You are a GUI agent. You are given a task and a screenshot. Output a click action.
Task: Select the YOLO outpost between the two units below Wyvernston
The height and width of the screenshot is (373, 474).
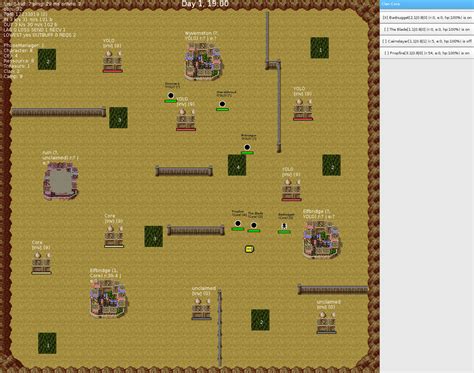click(x=186, y=119)
